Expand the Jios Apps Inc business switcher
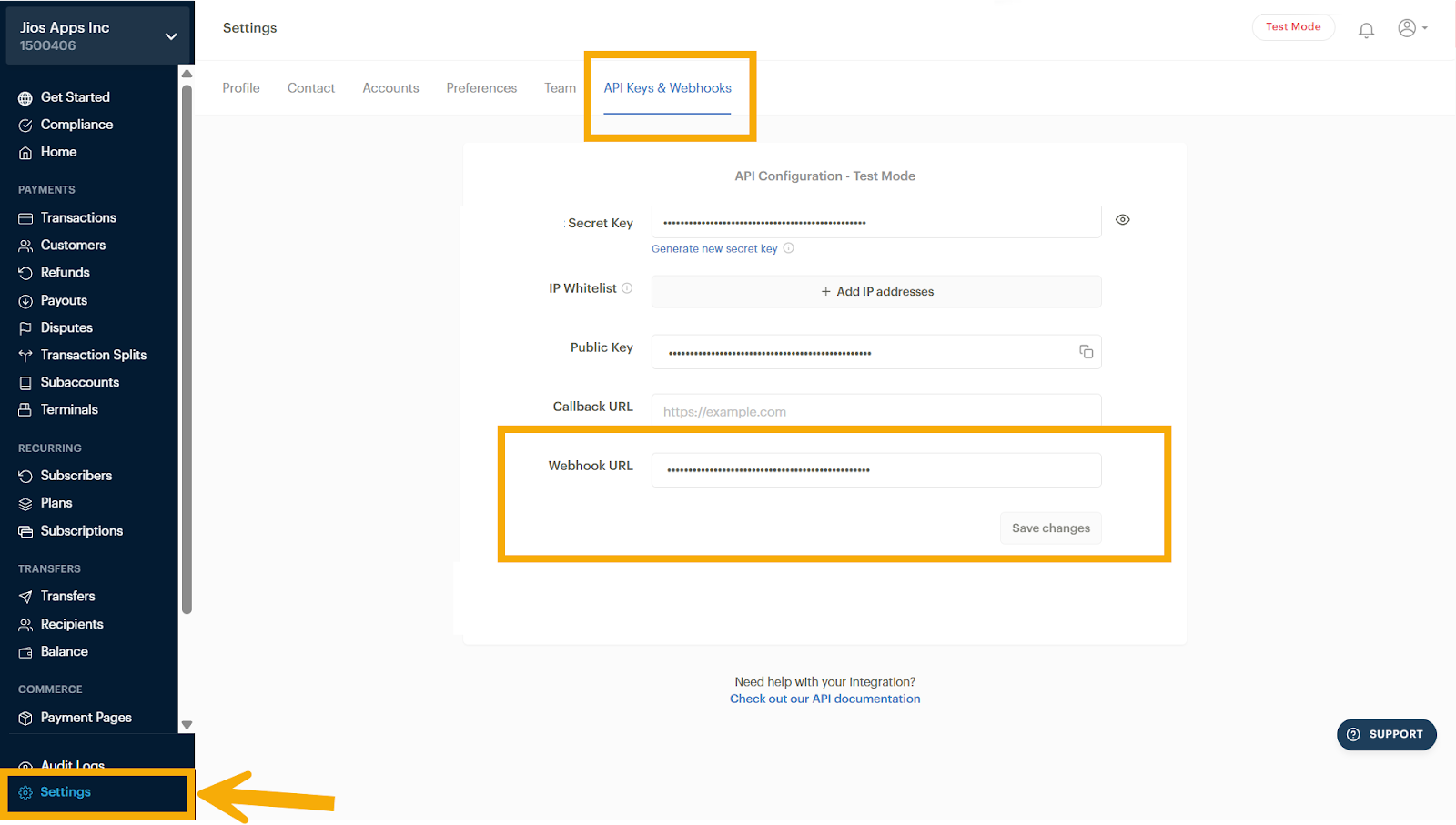The image size is (1456, 825). point(97,35)
